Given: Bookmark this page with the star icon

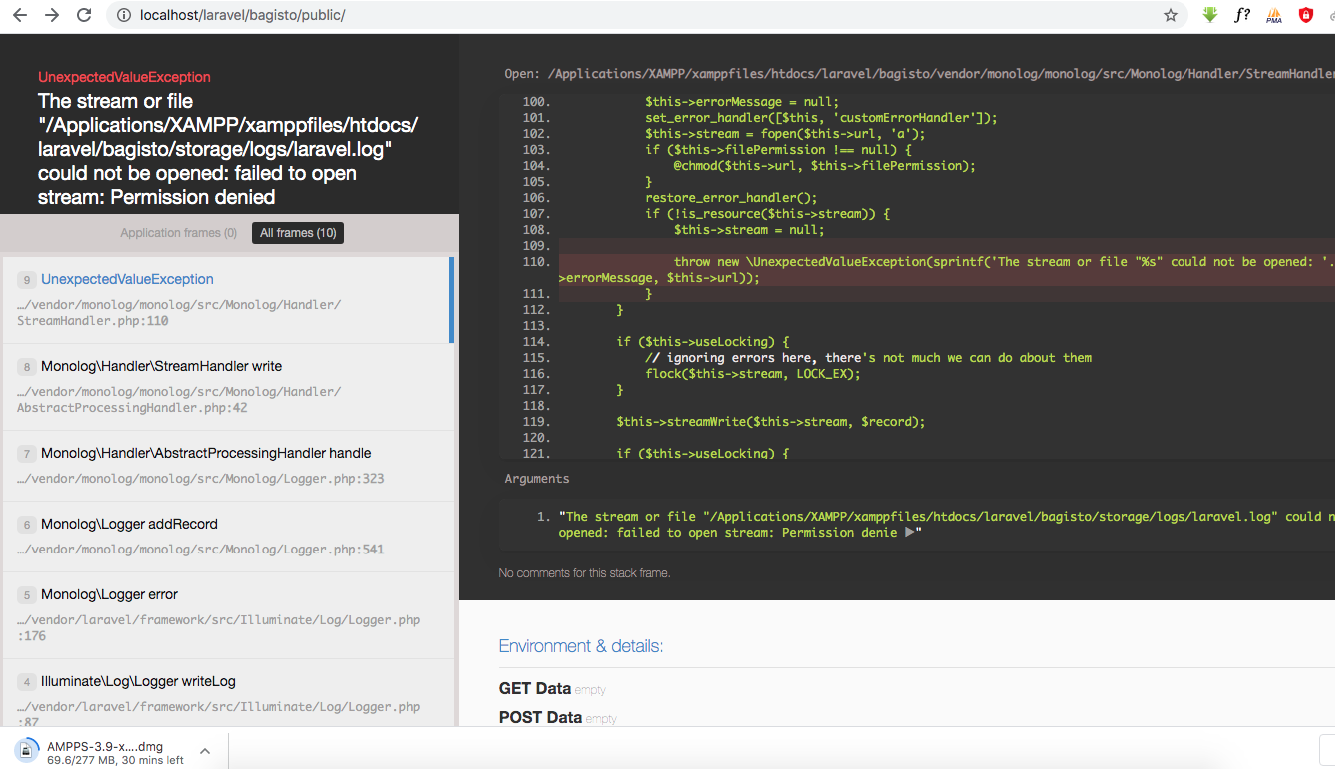Looking at the screenshot, I should 1171,15.
